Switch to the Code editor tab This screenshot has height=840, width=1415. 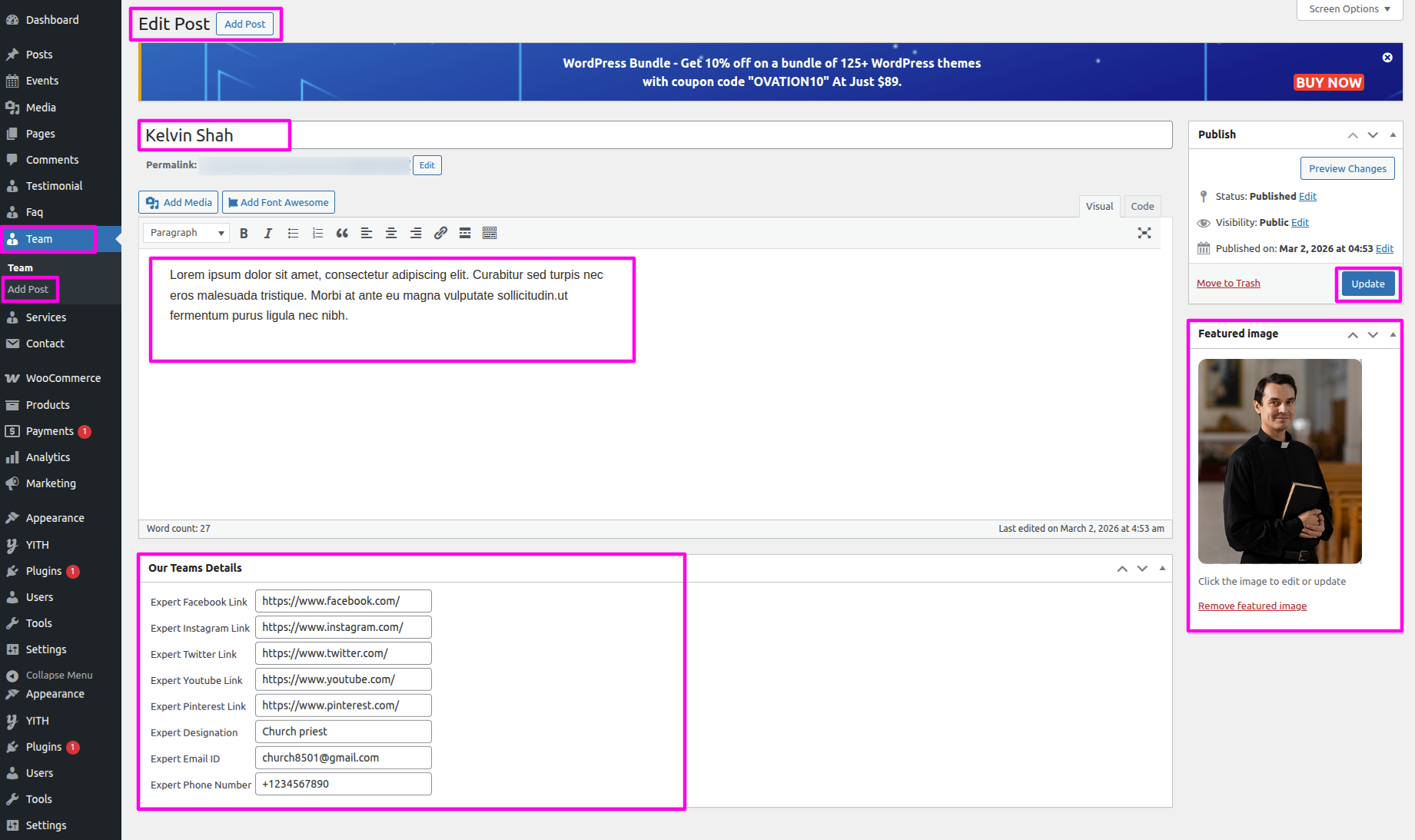click(1142, 206)
